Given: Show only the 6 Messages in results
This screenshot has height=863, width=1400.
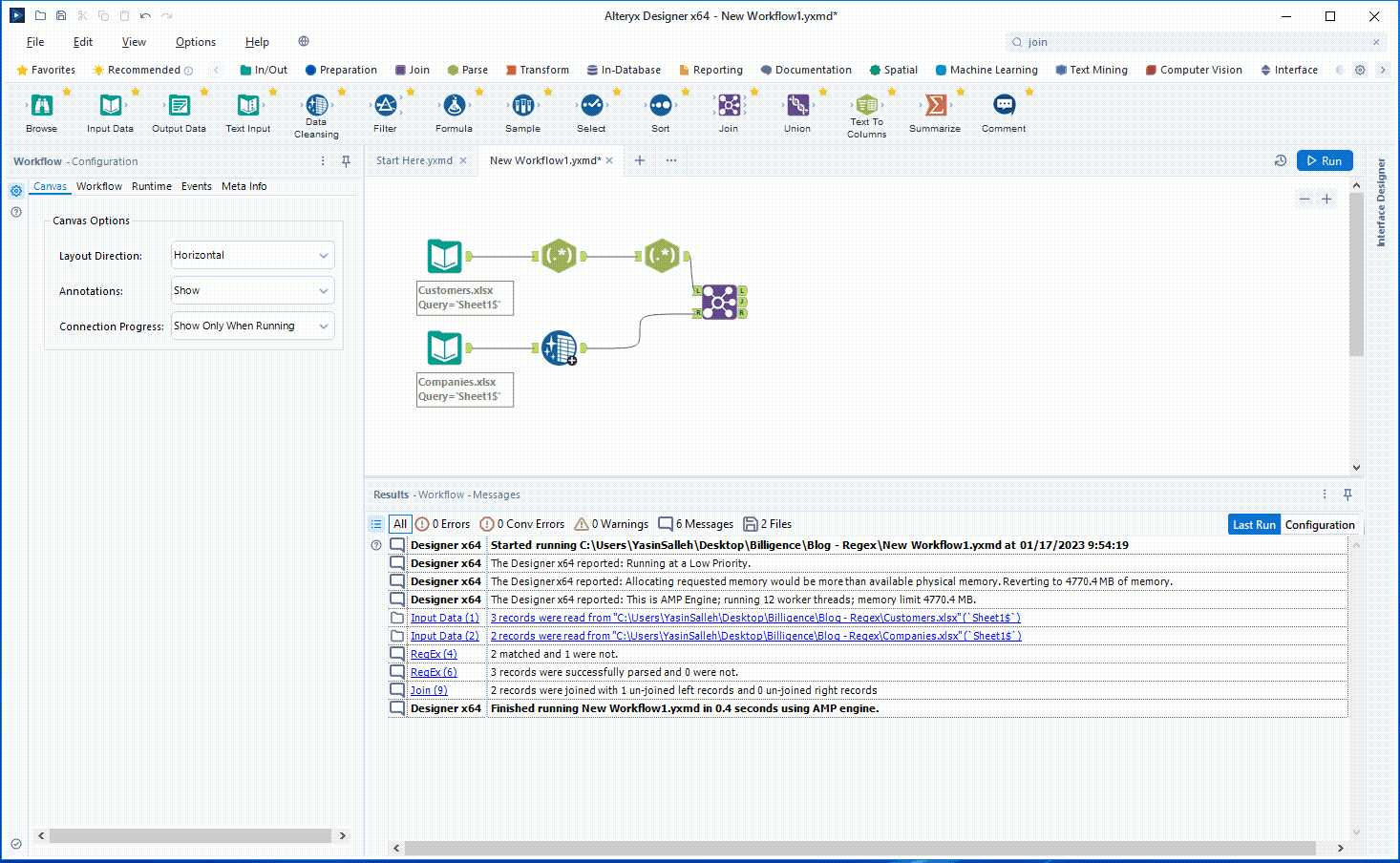Looking at the screenshot, I should [x=696, y=523].
